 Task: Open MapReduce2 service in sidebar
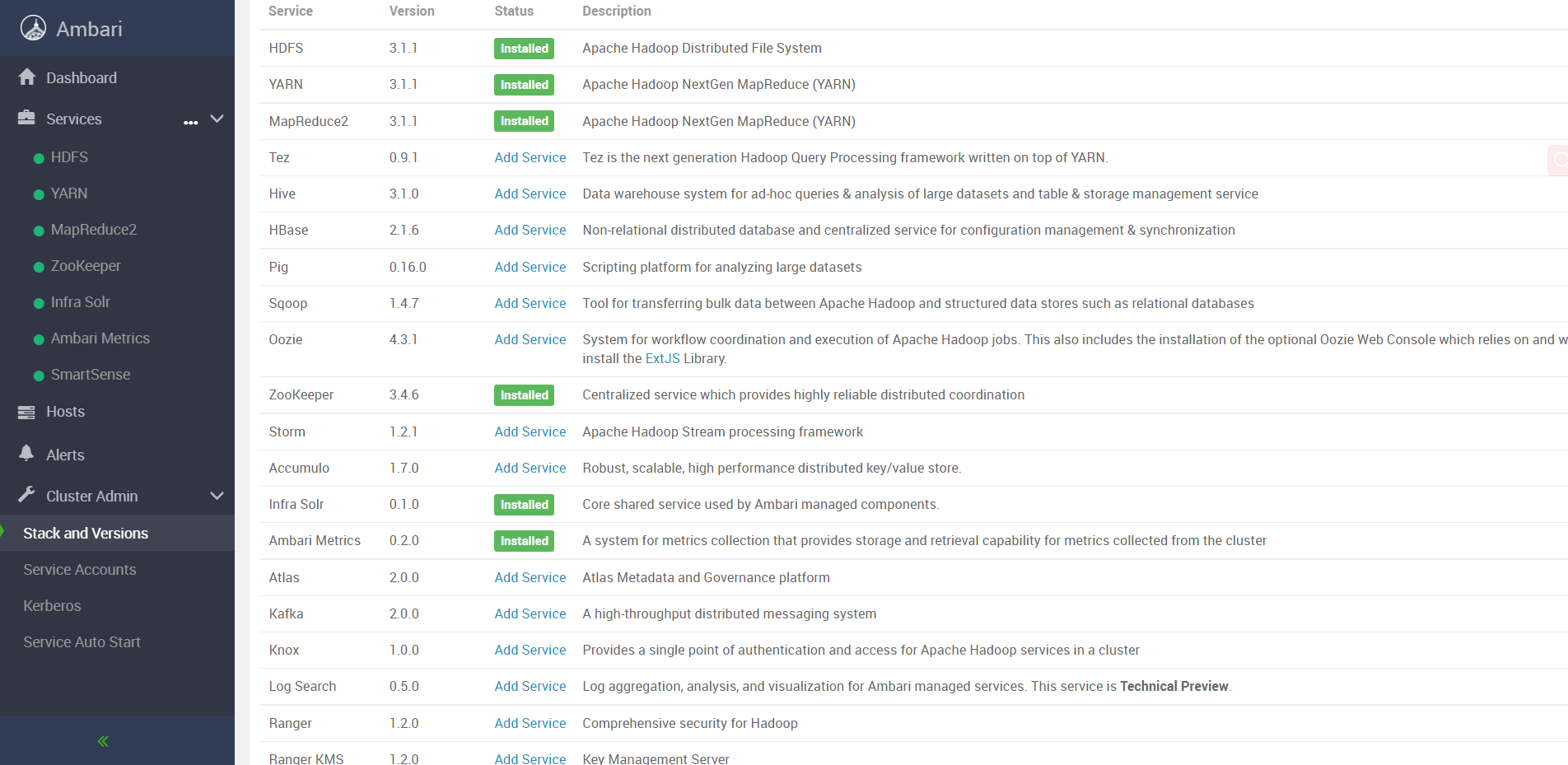94,230
